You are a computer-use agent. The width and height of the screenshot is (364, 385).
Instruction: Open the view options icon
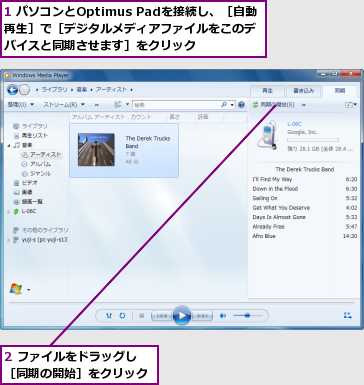[x=118, y=105]
